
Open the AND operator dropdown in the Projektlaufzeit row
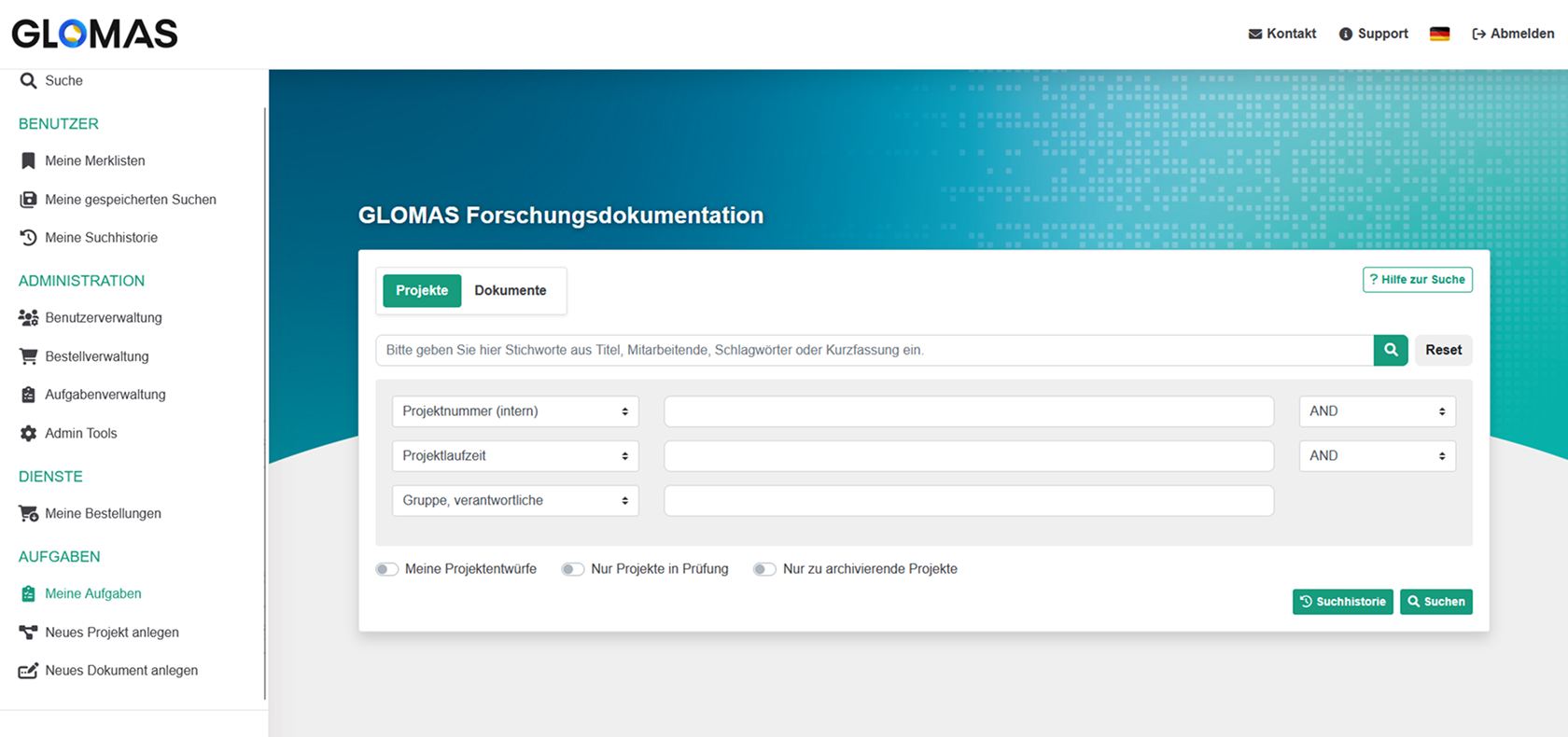click(x=1378, y=456)
